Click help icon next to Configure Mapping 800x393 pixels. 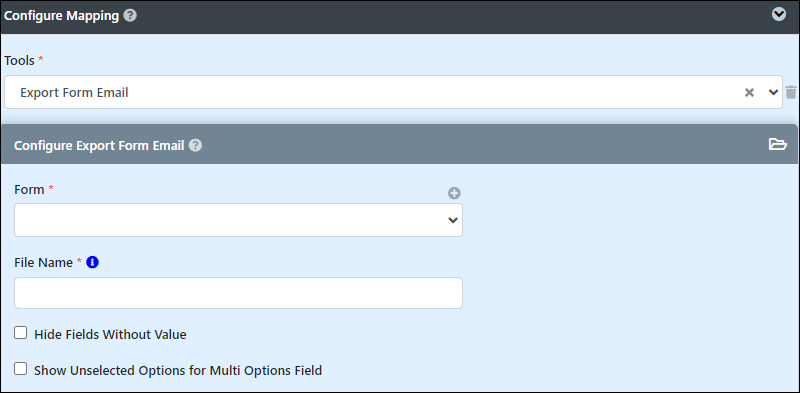[x=130, y=16]
